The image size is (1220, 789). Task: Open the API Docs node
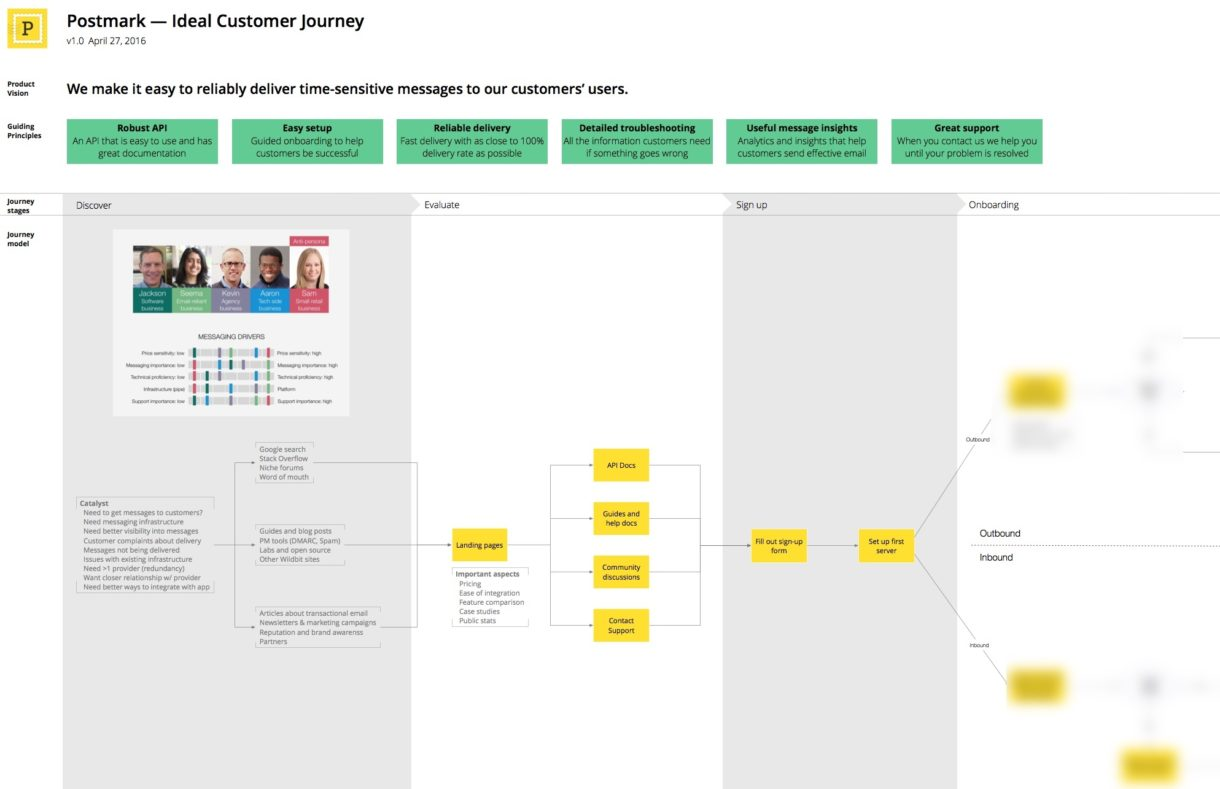(x=621, y=465)
